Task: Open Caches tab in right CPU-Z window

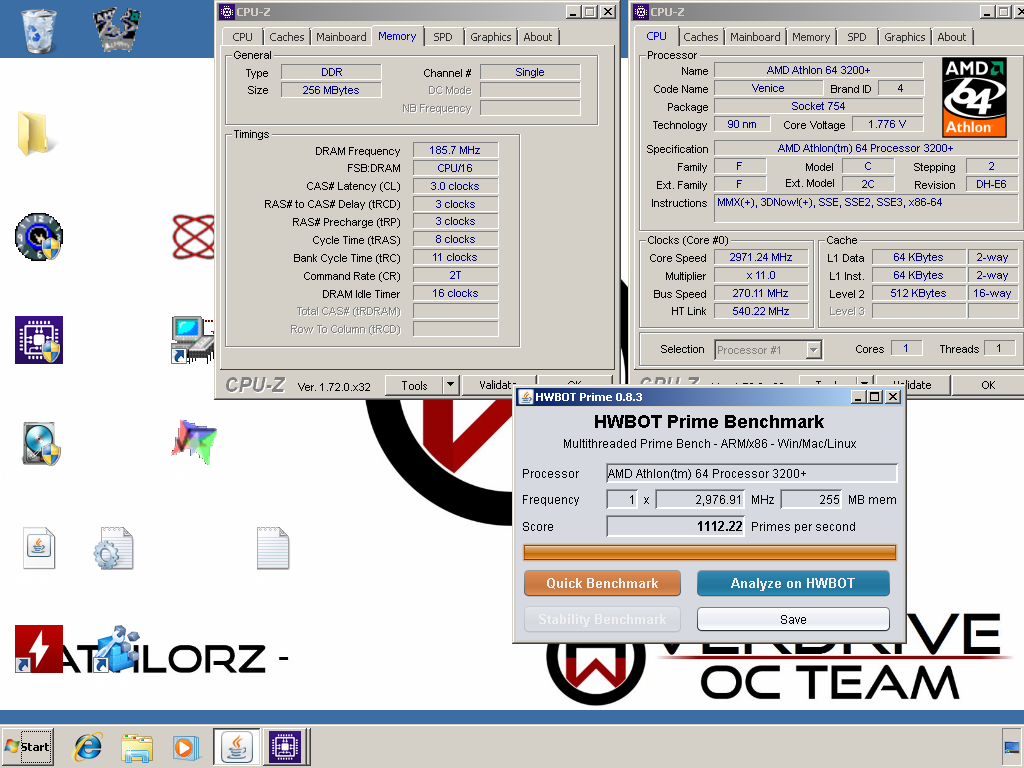Action: pos(701,37)
